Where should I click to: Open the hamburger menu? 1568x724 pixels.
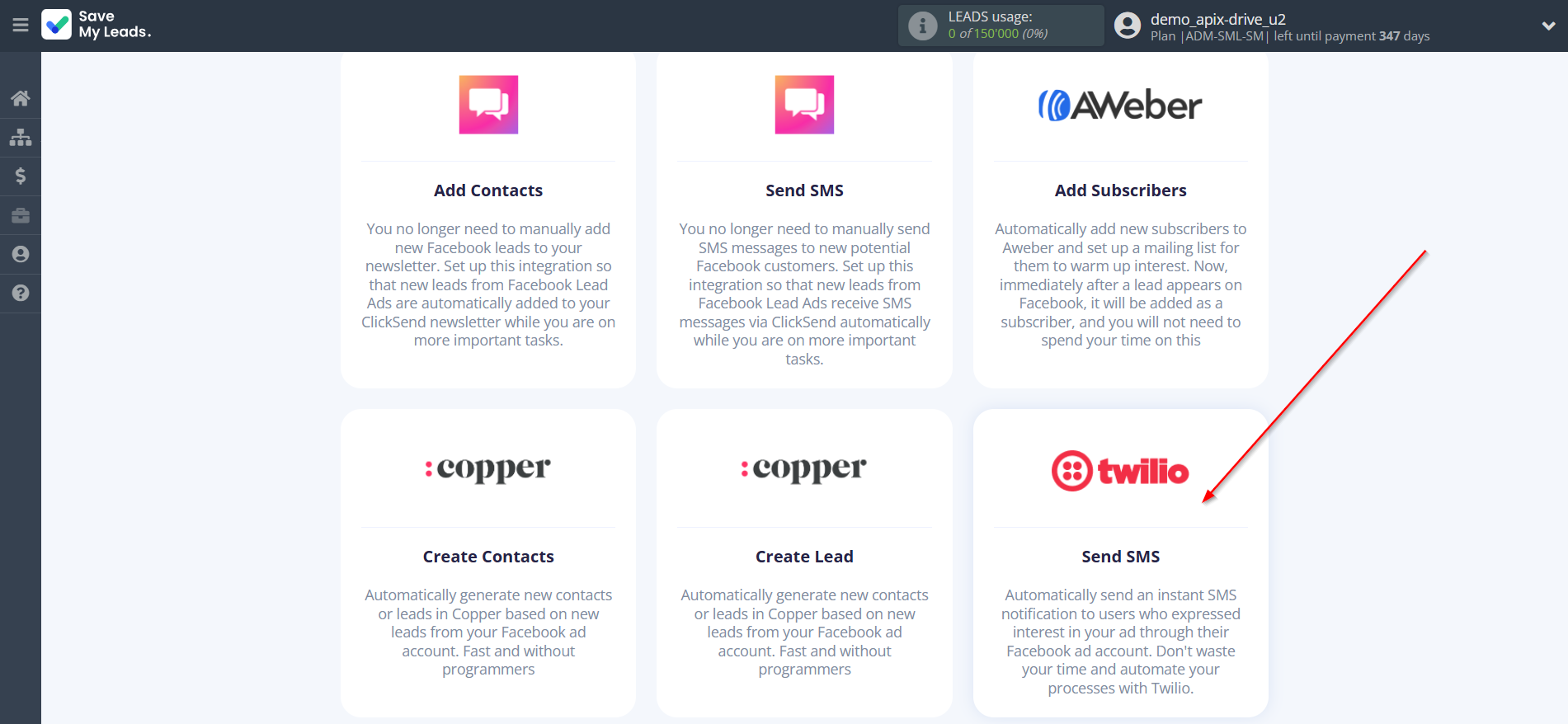(21, 26)
